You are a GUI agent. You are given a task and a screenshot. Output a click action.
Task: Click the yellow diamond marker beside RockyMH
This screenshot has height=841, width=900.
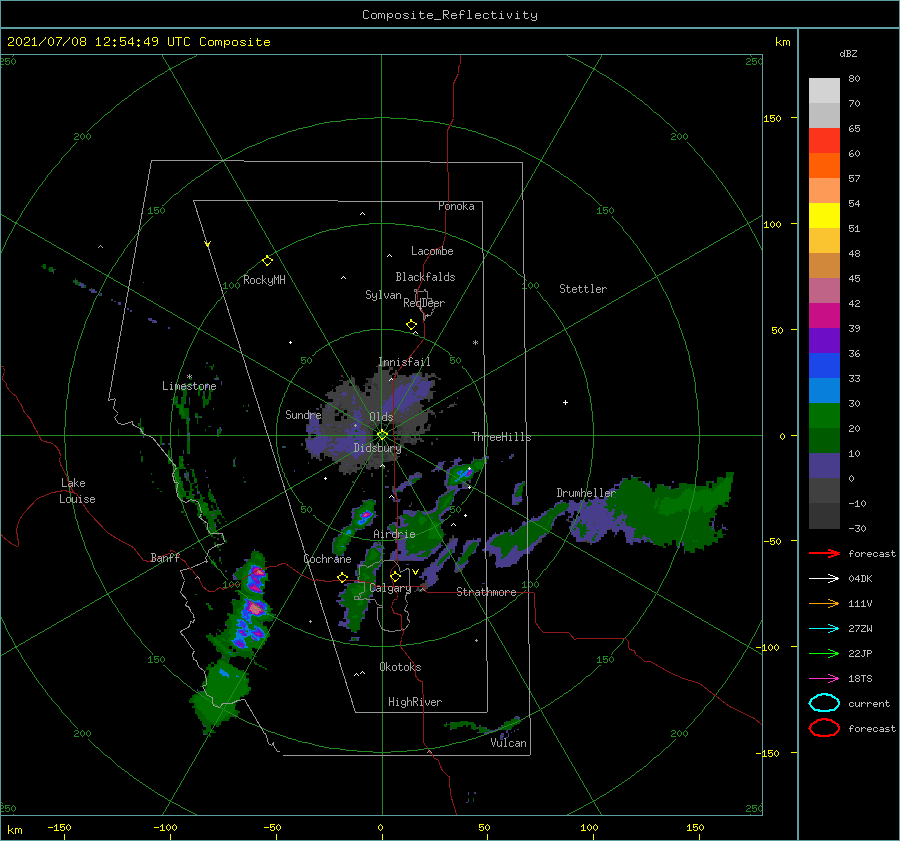point(267,261)
